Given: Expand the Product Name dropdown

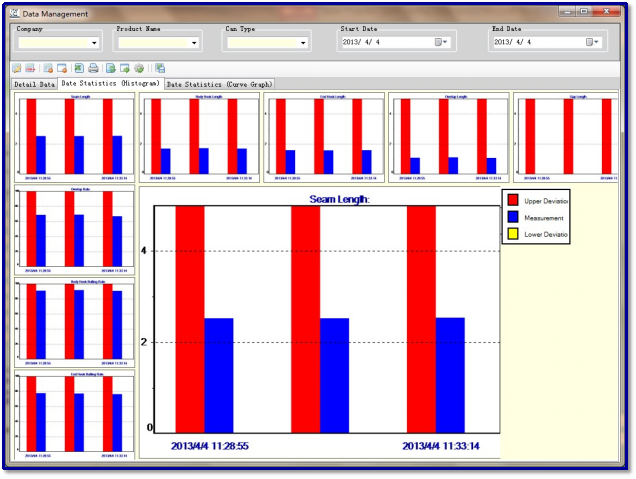Looking at the screenshot, I should click(x=193, y=43).
